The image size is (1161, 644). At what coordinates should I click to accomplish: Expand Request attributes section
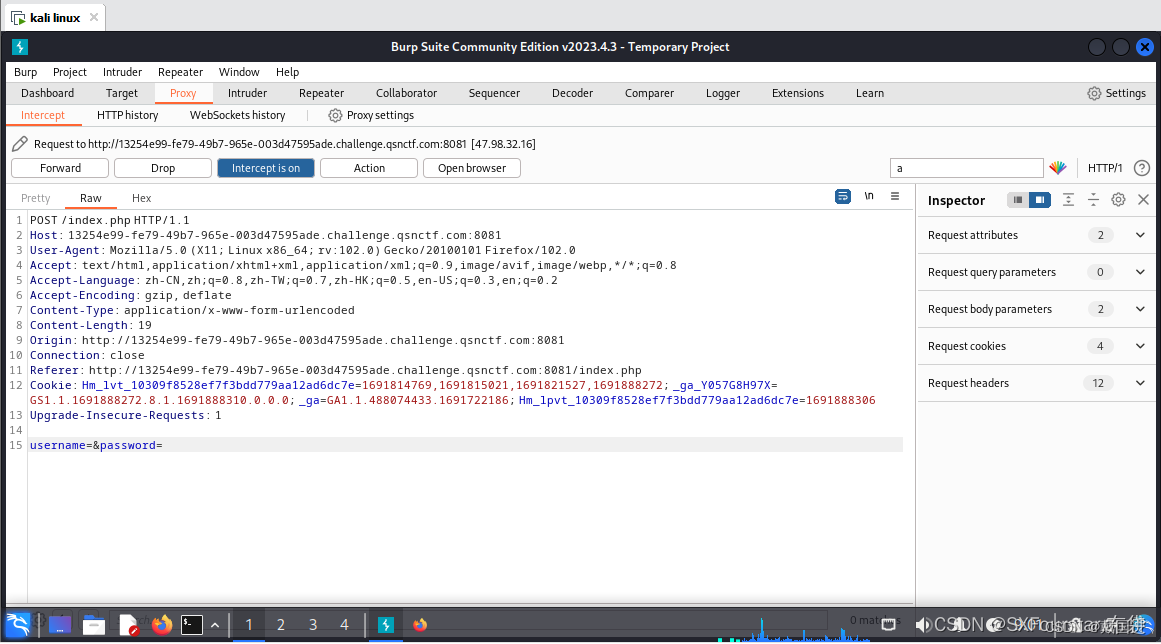[1035, 235]
